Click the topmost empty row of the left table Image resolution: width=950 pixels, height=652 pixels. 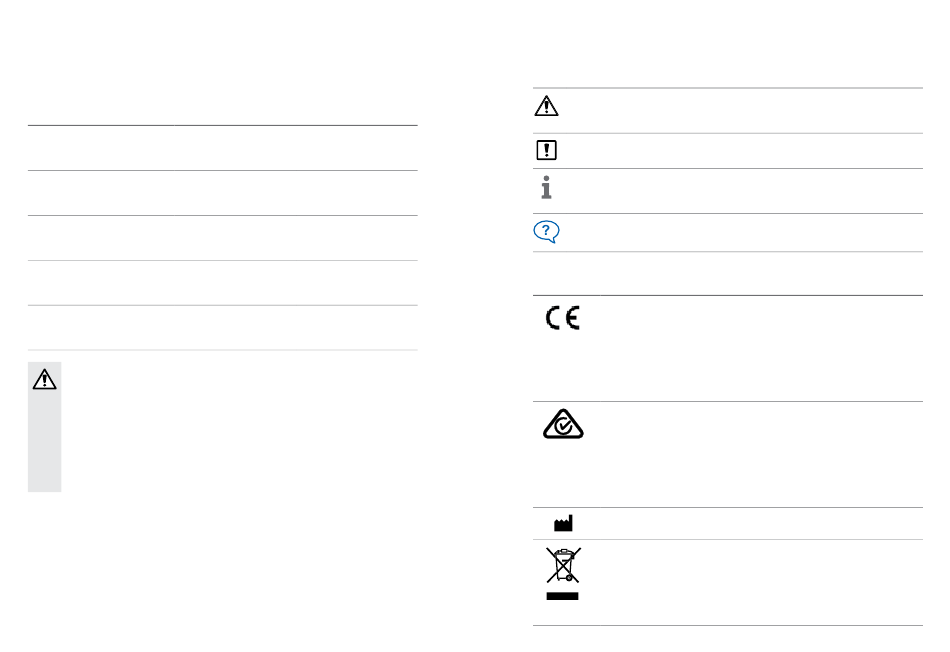pyautogui.click(x=222, y=148)
